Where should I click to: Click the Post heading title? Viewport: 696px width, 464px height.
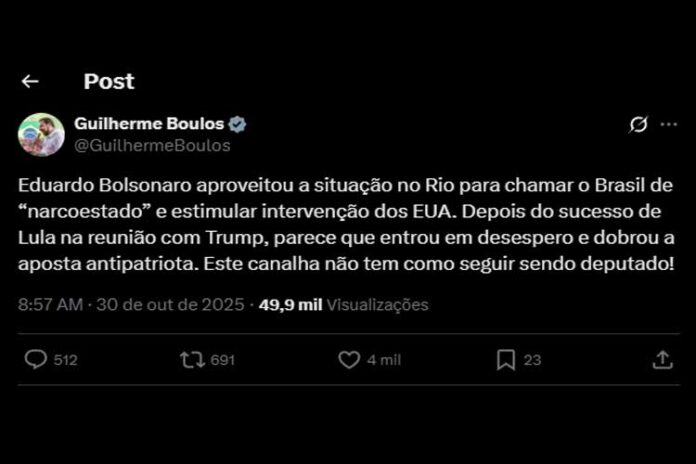point(108,82)
